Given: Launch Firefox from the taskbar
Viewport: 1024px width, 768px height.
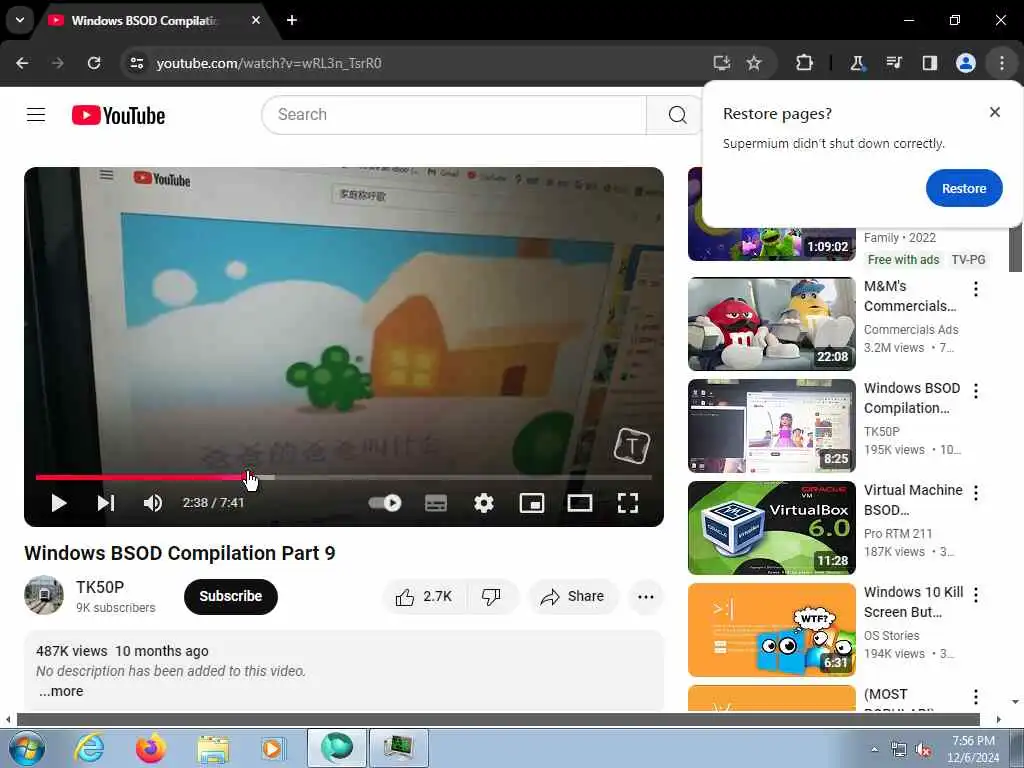Looking at the screenshot, I should pos(150,748).
